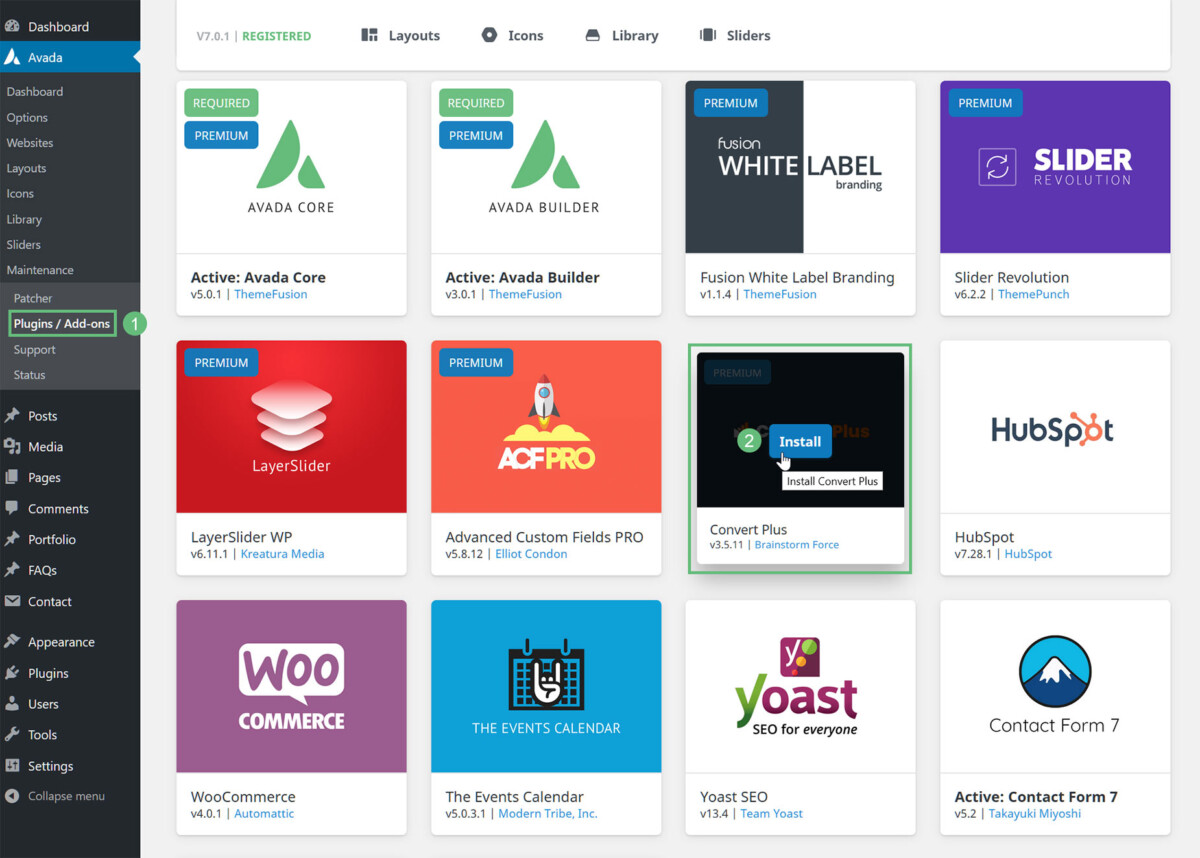1200x858 pixels.
Task: Click the Team Yoast link
Action: [771, 814]
